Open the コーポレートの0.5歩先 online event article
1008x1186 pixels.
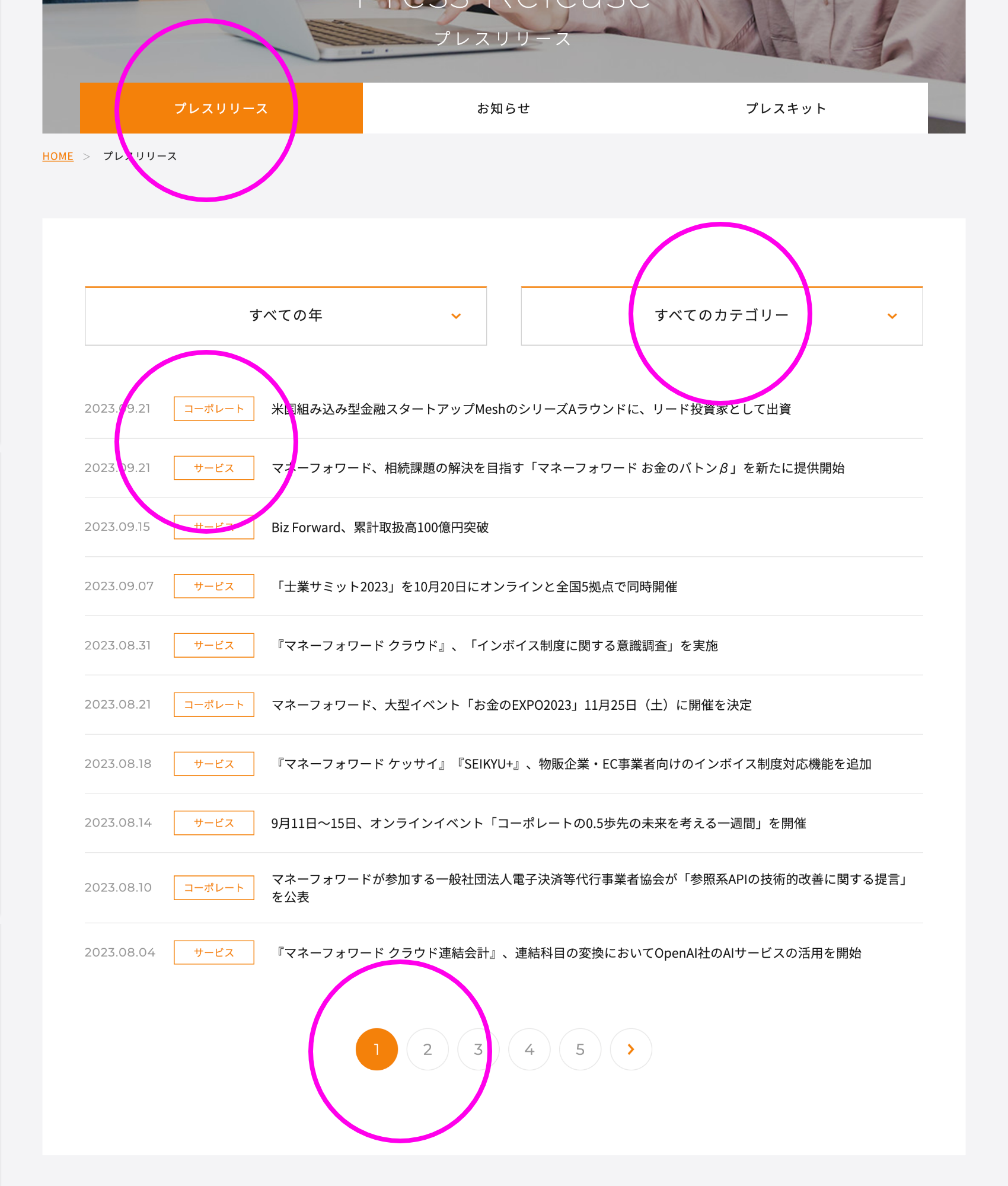click(x=538, y=823)
